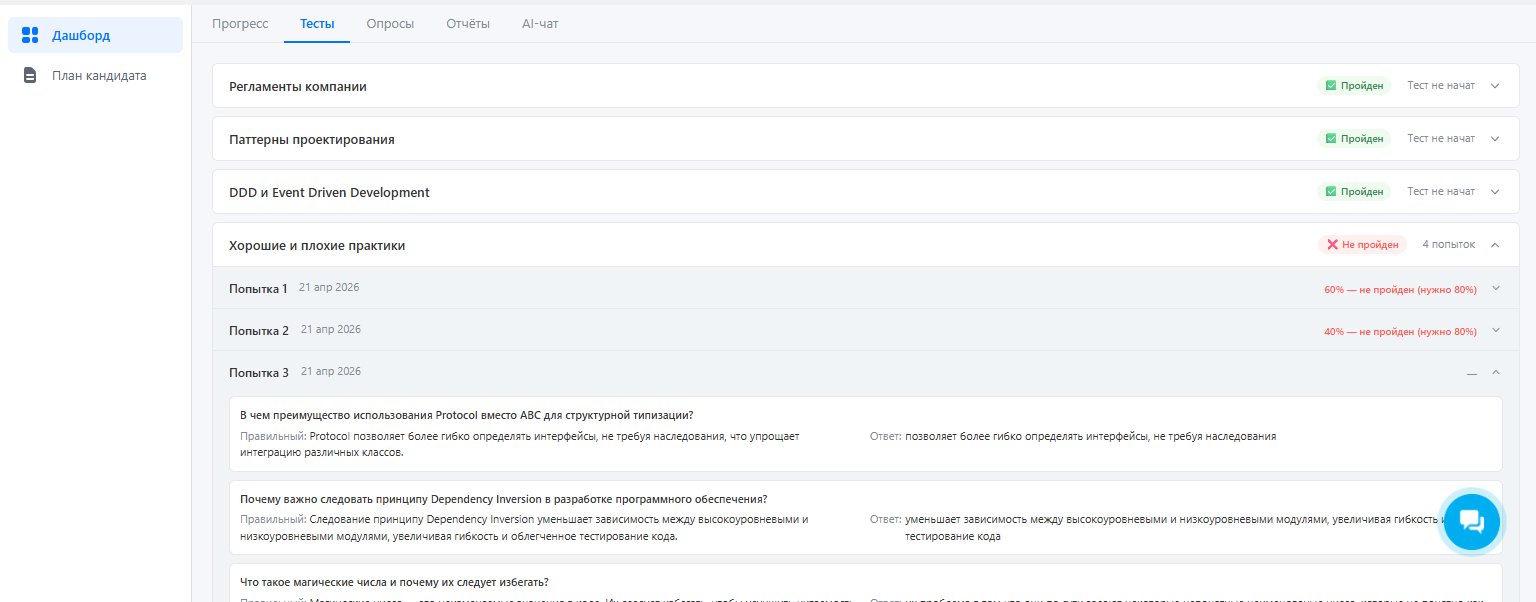Expand the Паттерны проектирования chevron
Screen dimensions: 1536x602
1495,139
